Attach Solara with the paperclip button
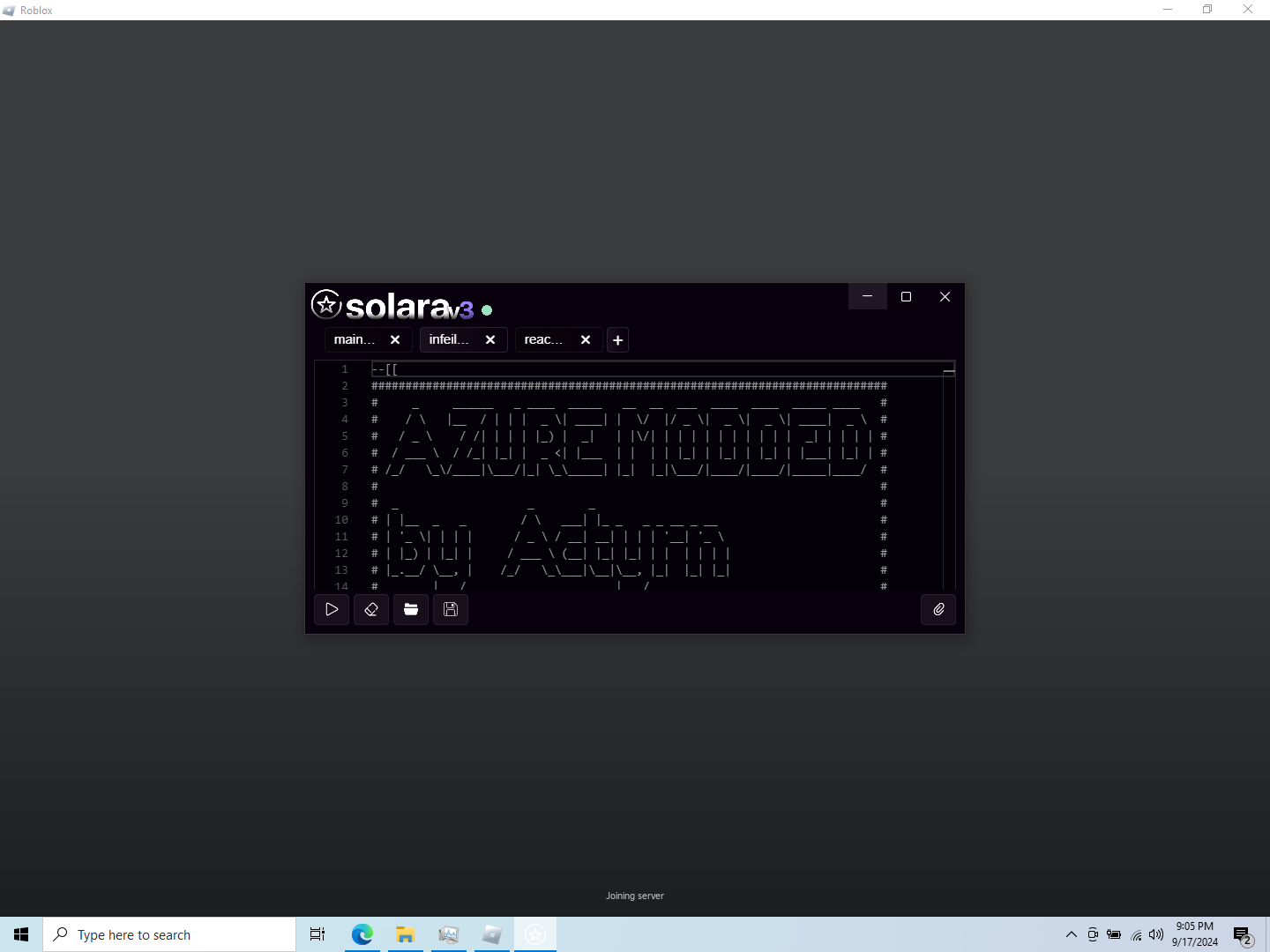1270x952 pixels. (x=938, y=609)
